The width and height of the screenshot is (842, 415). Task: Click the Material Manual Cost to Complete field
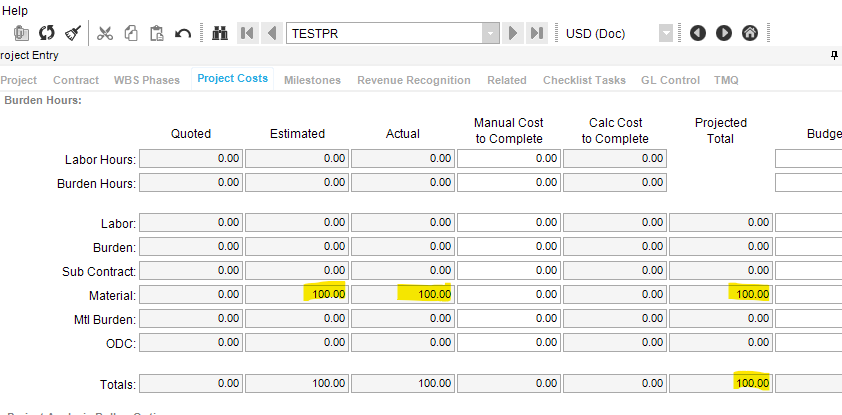point(509,294)
